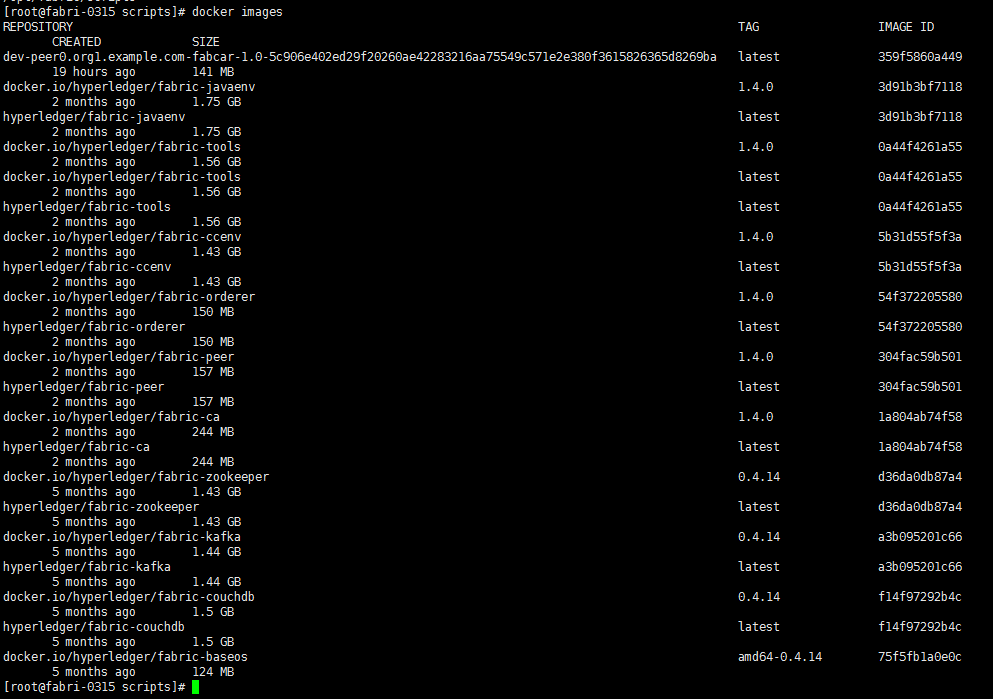Click image ID 1a804ab74f58 on the 1.4.0 row

coord(920,417)
